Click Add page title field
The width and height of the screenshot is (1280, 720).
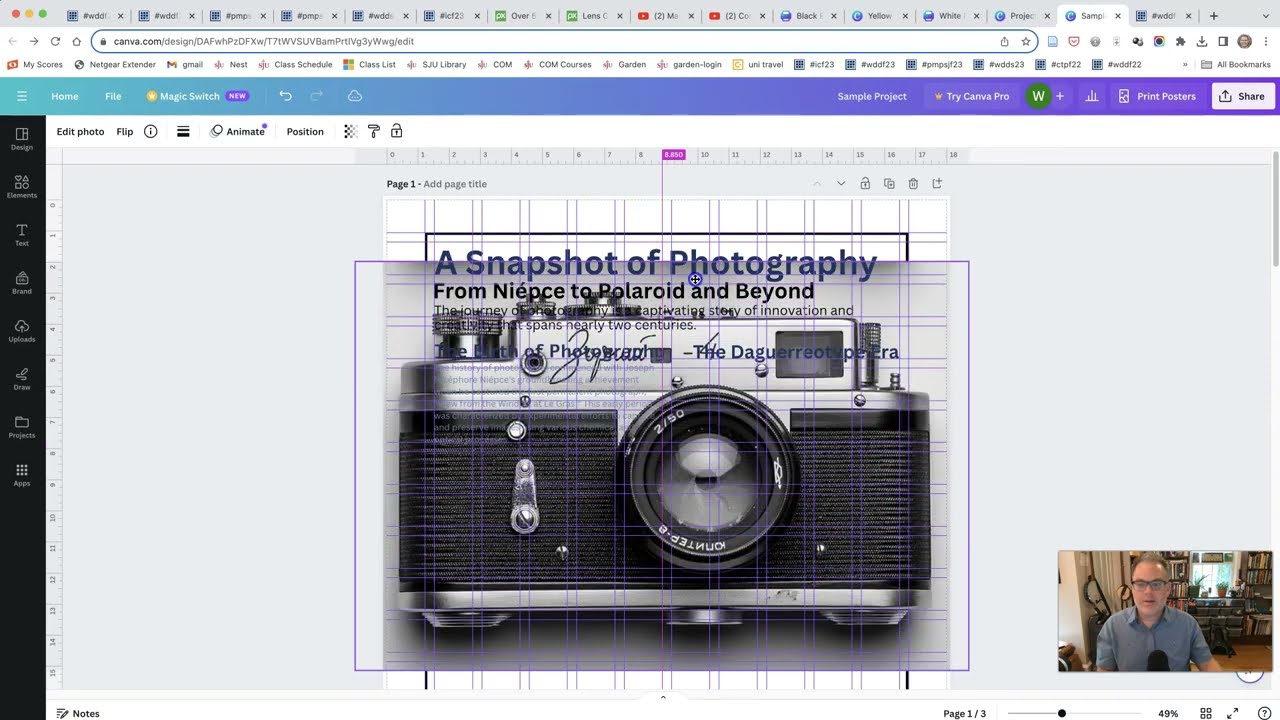(x=455, y=184)
